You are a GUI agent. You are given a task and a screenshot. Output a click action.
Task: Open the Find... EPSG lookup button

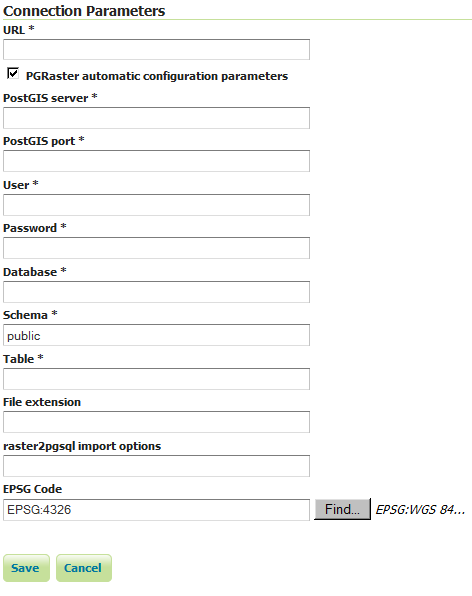(342, 509)
